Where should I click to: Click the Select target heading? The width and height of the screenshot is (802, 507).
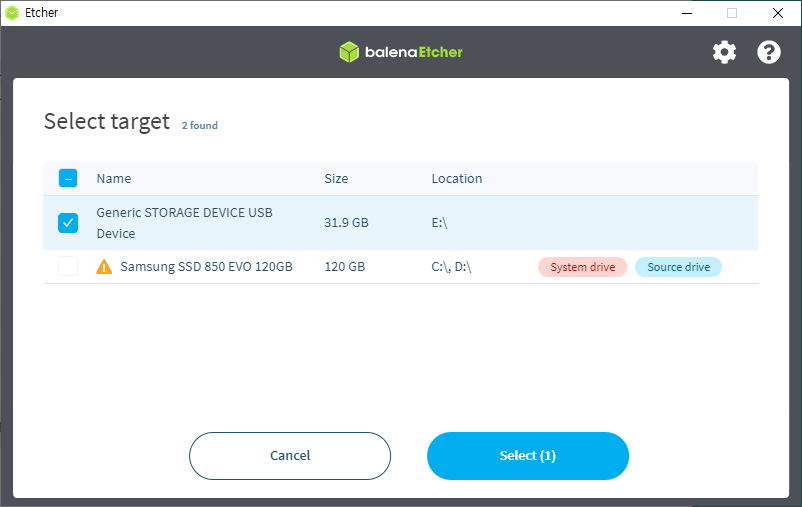(107, 122)
